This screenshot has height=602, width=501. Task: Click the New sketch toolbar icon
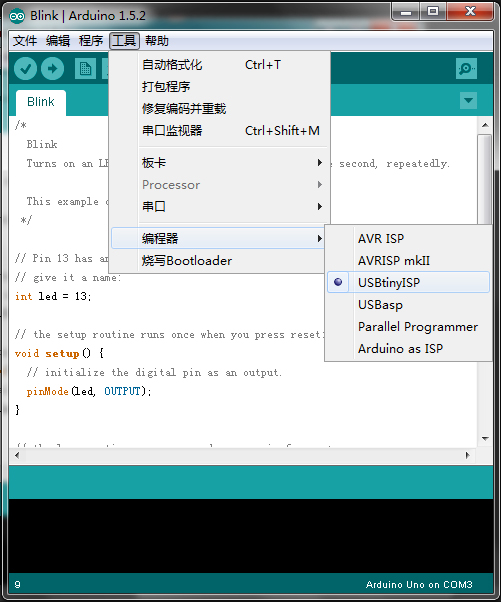[x=85, y=69]
